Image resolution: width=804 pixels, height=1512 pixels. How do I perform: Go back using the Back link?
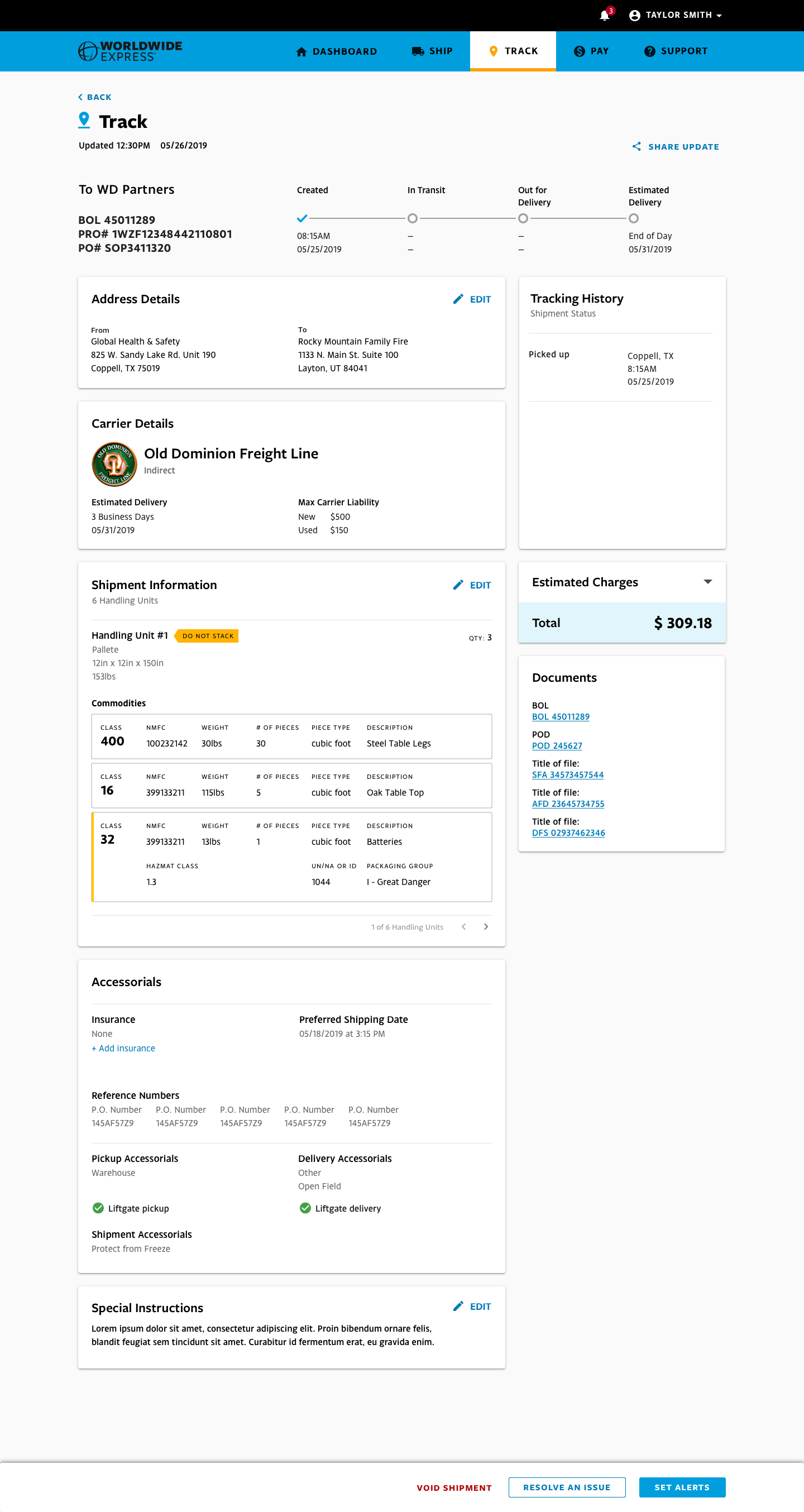pyautogui.click(x=94, y=97)
